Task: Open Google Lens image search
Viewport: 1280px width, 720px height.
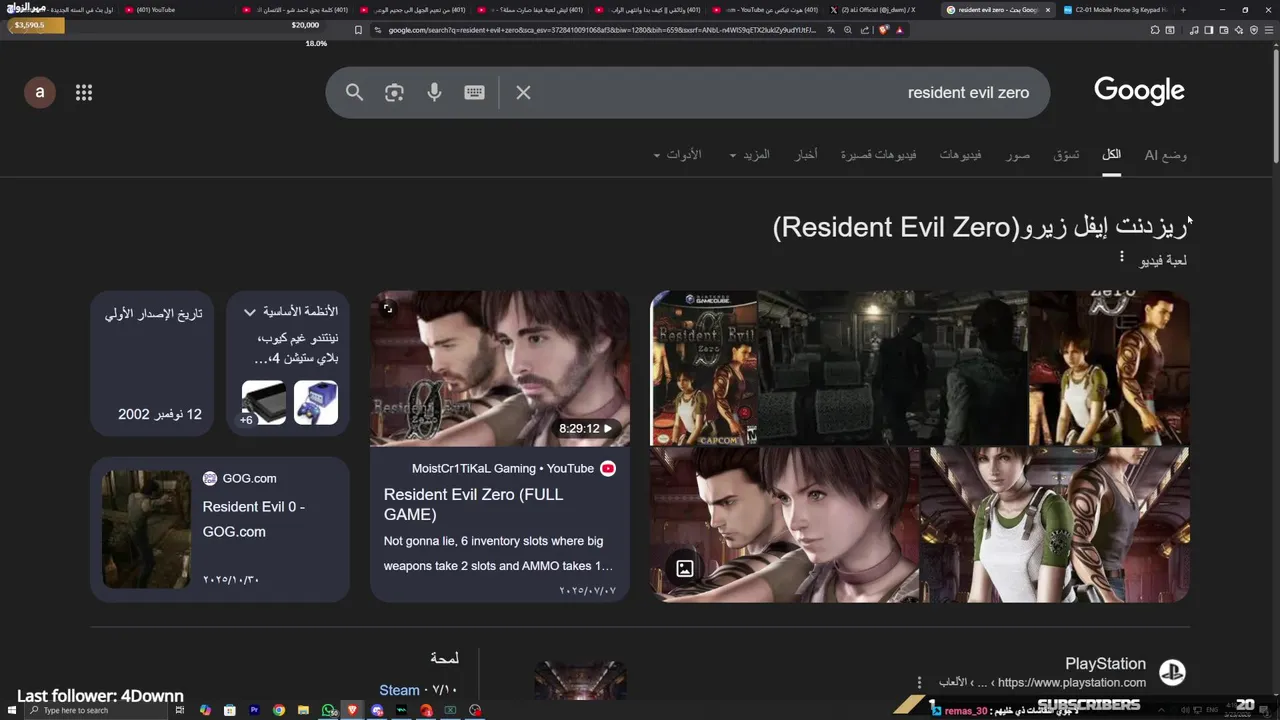Action: click(x=394, y=92)
